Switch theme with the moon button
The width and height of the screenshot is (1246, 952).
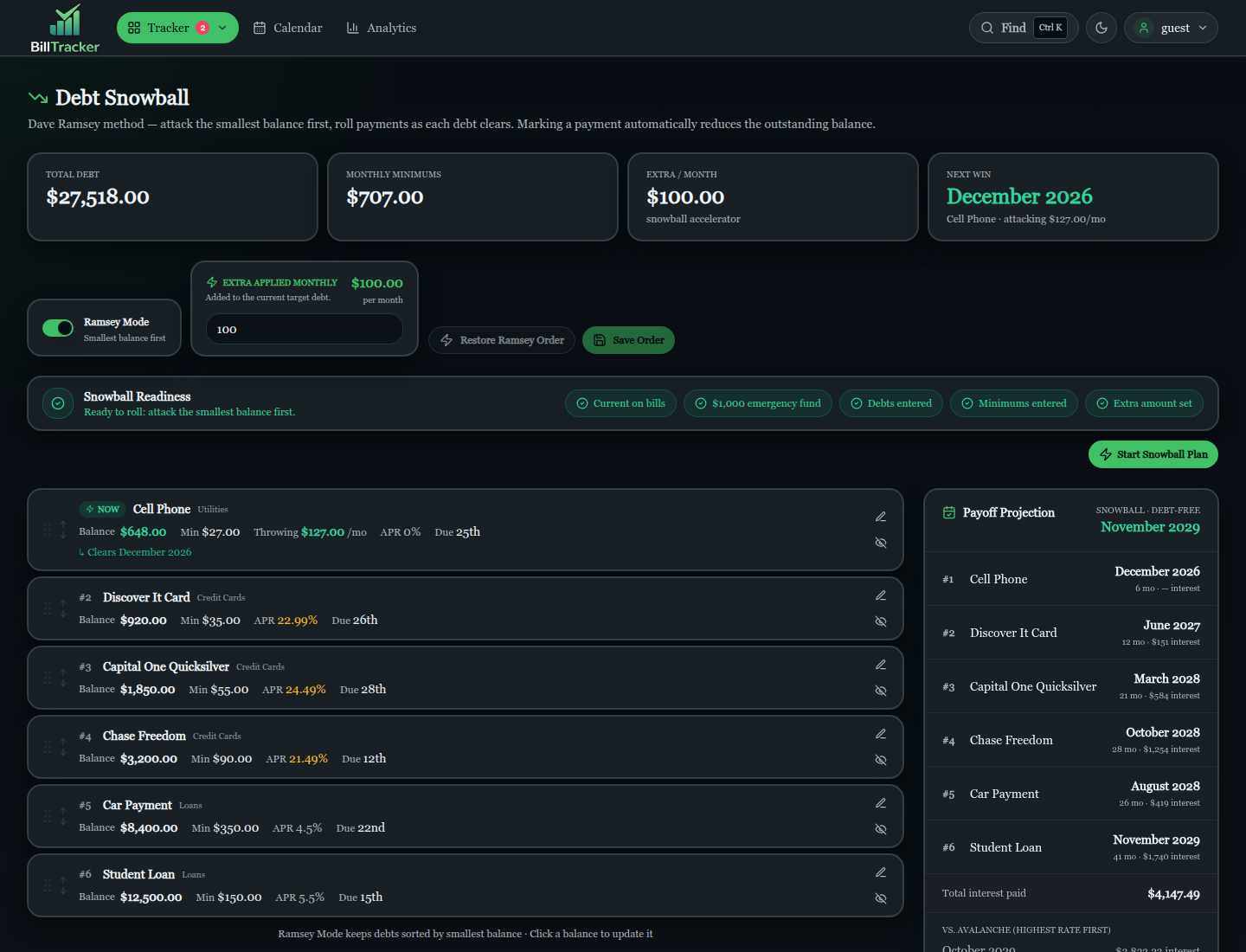pyautogui.click(x=1101, y=28)
